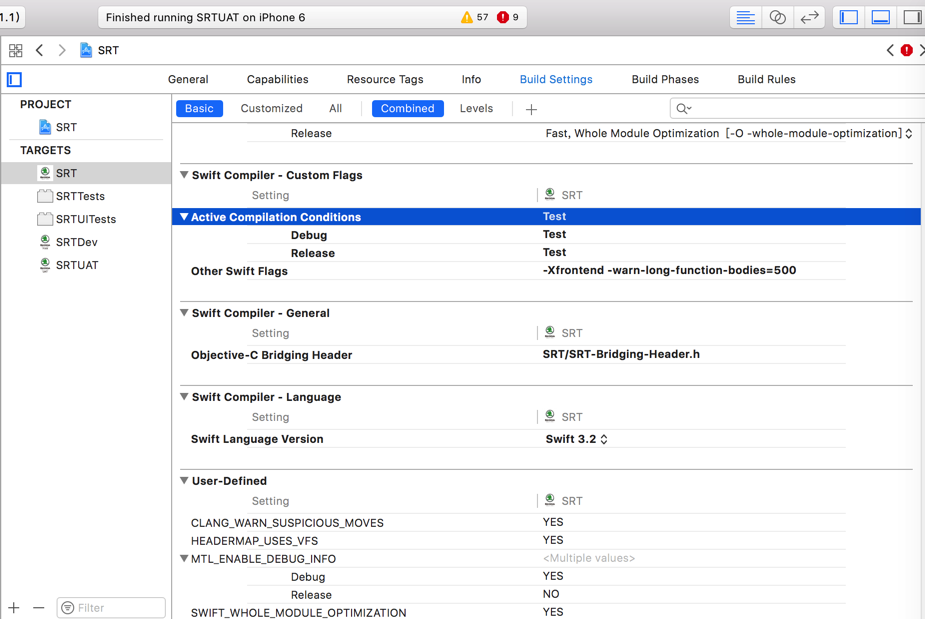Hide the navigator panel
This screenshot has height=619, width=925.
[x=849, y=17]
